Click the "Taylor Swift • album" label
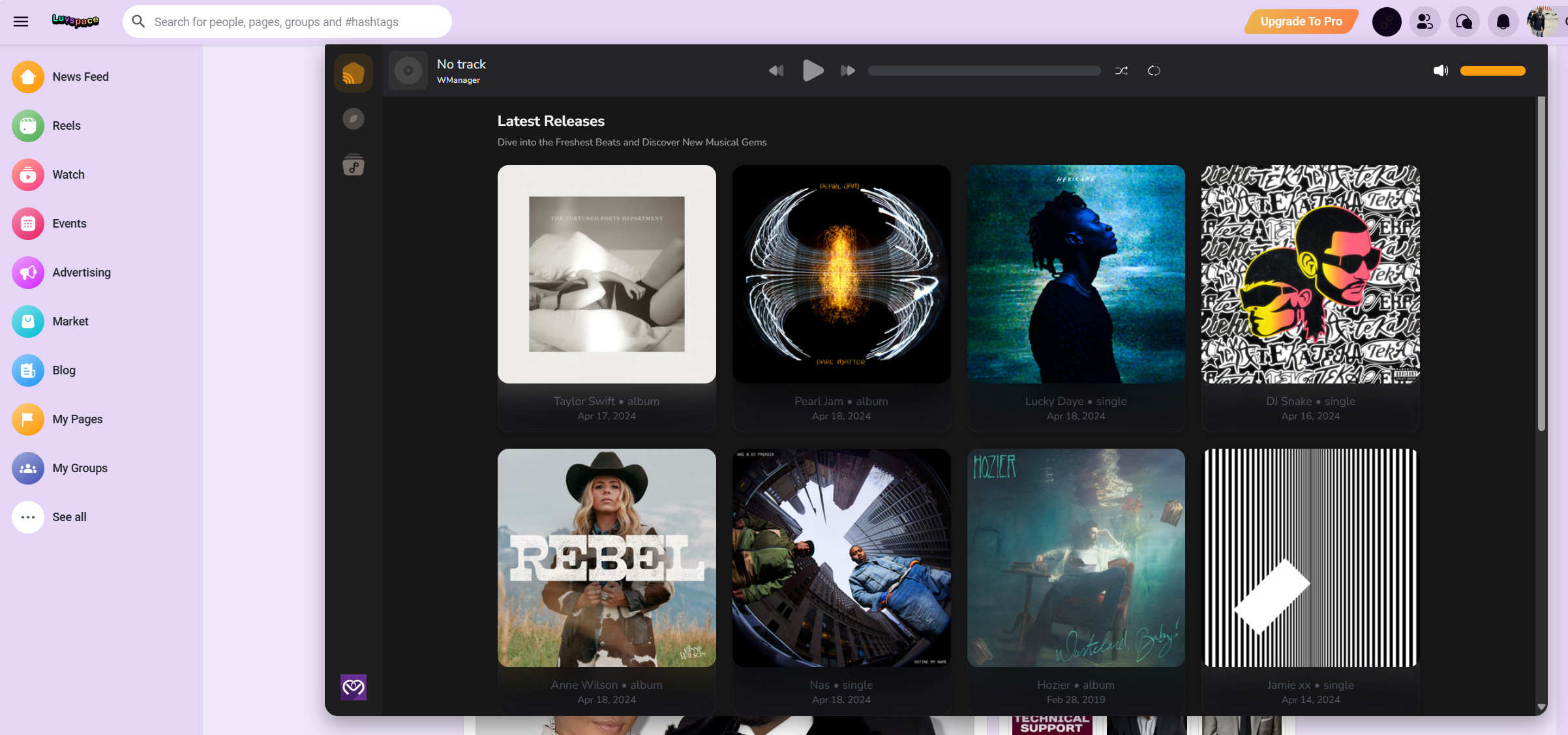The image size is (1568, 735). (x=607, y=401)
